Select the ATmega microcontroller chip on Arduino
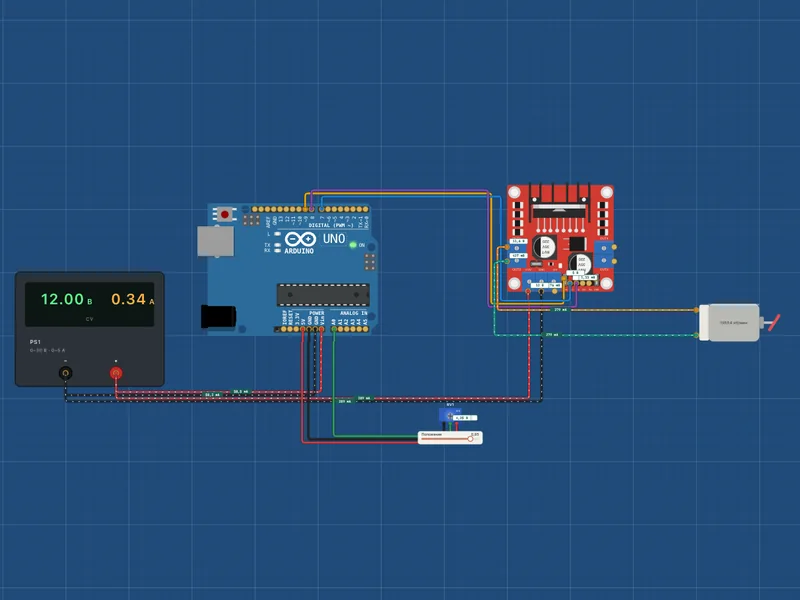 click(x=323, y=295)
